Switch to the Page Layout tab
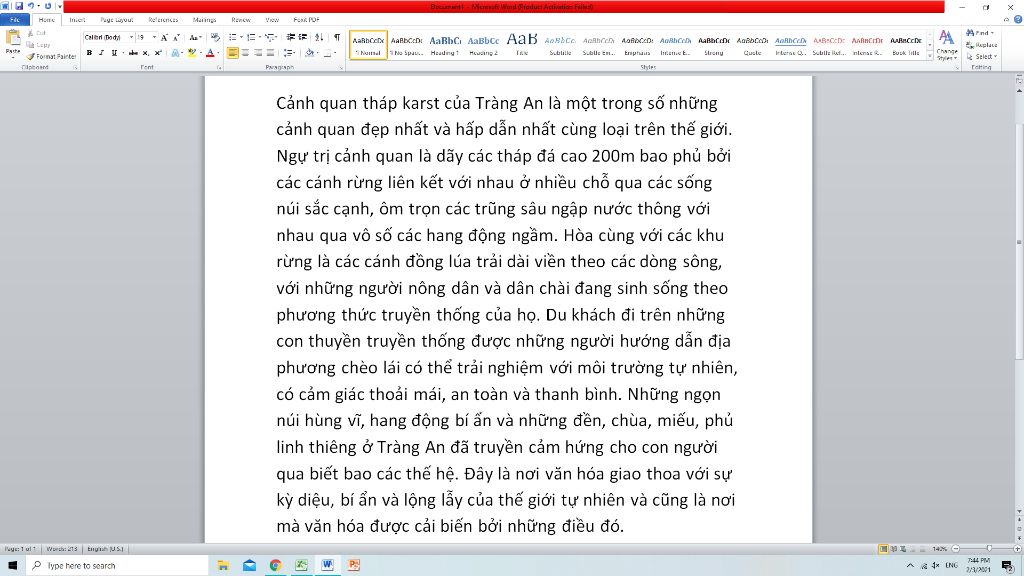This screenshot has width=1024, height=576. coord(116,20)
